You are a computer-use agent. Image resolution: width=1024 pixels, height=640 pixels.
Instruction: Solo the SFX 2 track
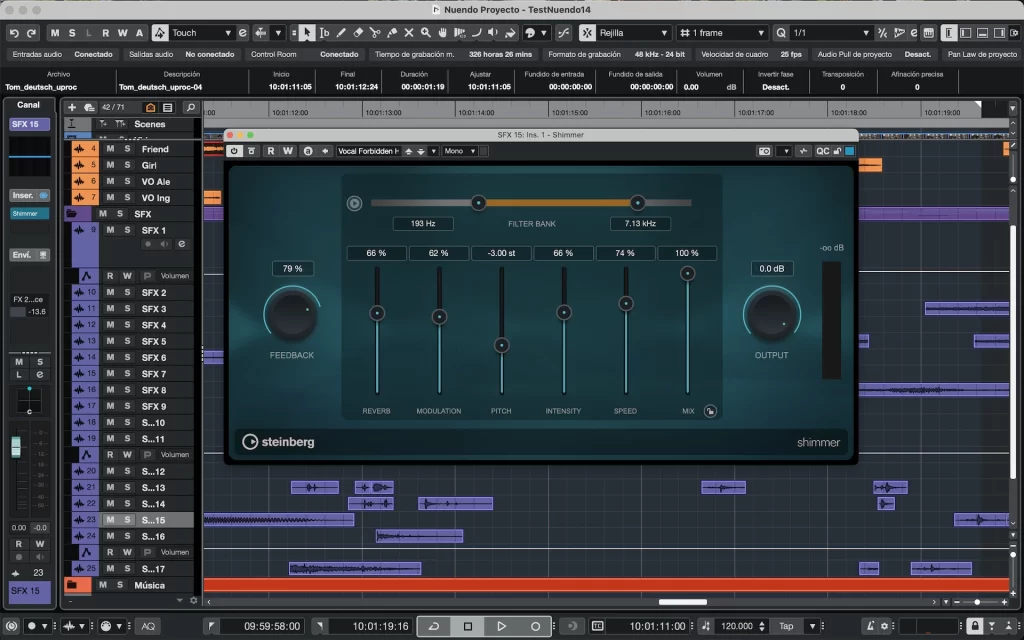point(127,293)
